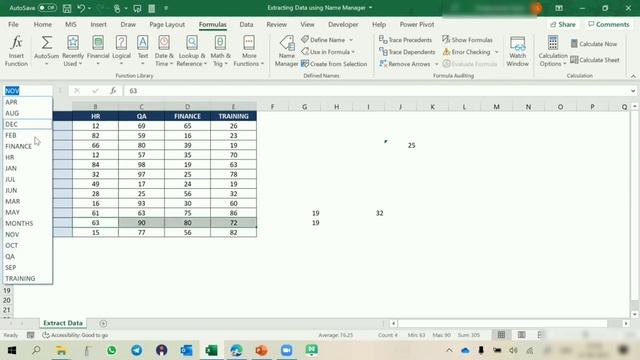The image size is (640, 360).
Task: Click Calculate Now
Action: [x=594, y=44]
